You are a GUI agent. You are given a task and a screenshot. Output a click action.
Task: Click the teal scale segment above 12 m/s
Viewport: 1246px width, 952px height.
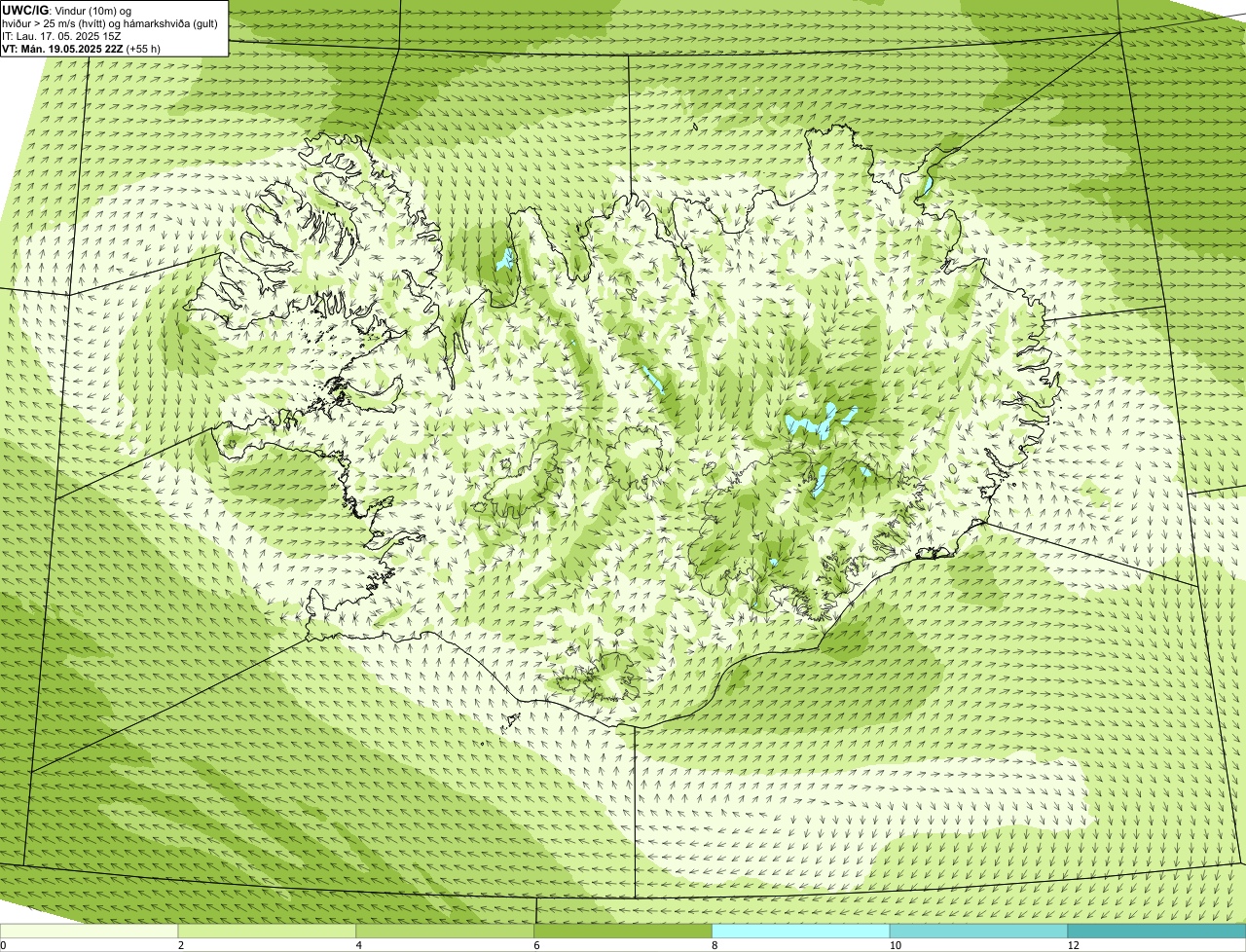[1156, 931]
